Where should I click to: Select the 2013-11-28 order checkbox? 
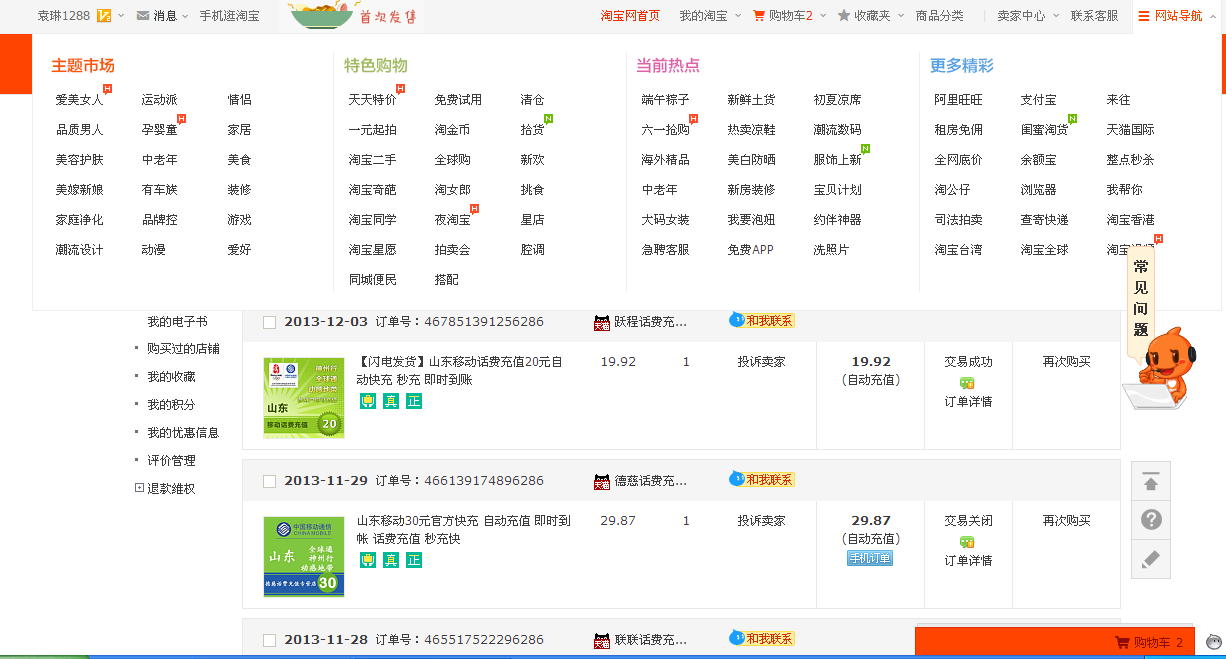click(269, 640)
